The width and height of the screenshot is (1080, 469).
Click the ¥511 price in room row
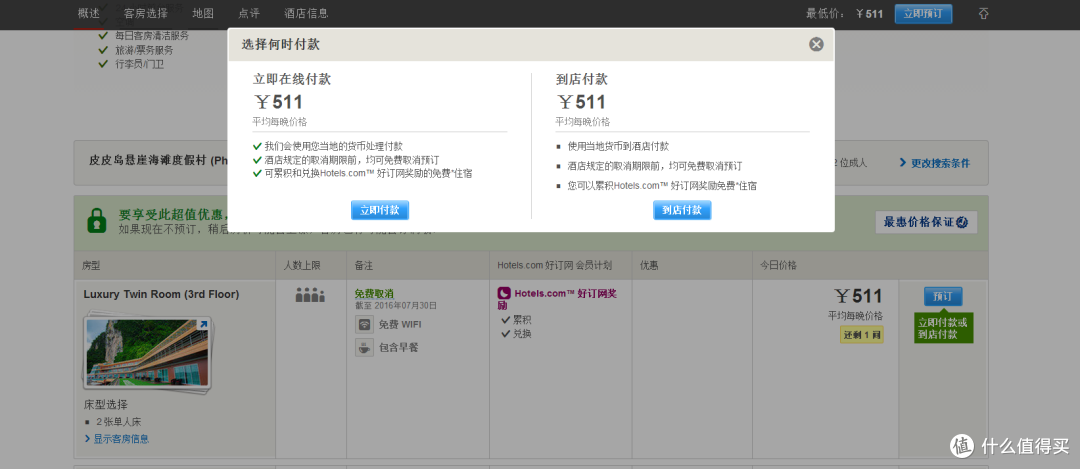pos(858,296)
